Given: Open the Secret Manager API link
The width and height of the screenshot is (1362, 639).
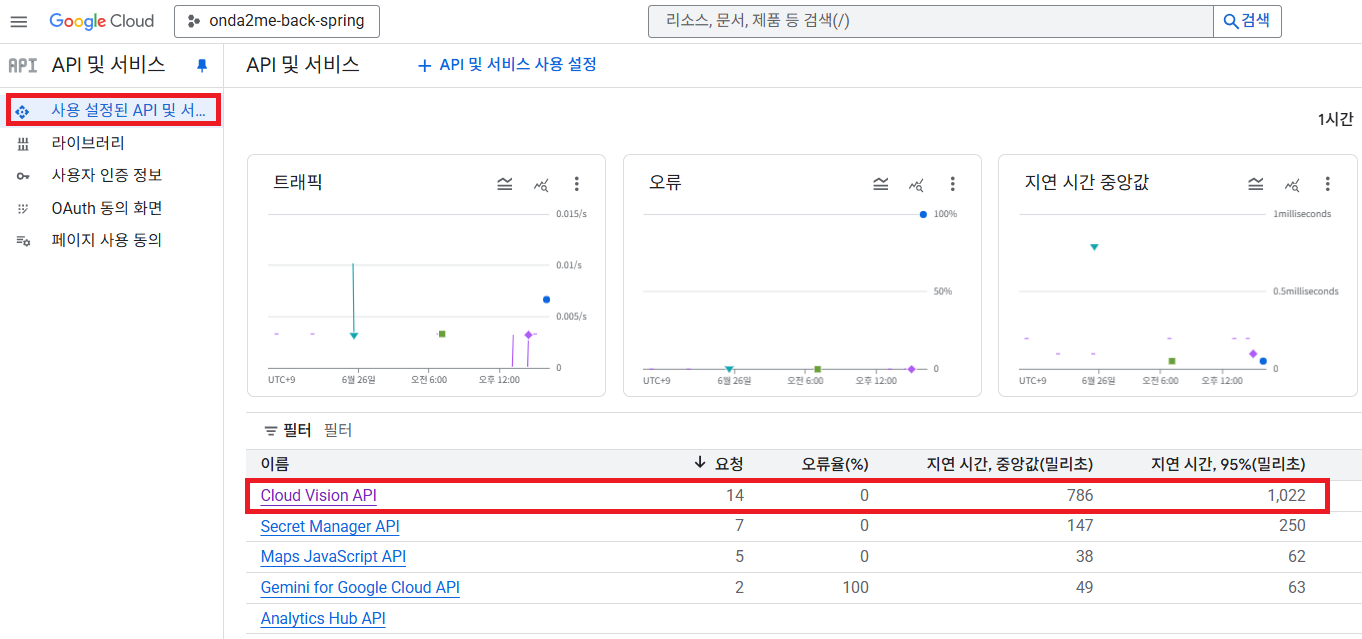Looking at the screenshot, I should (330, 526).
